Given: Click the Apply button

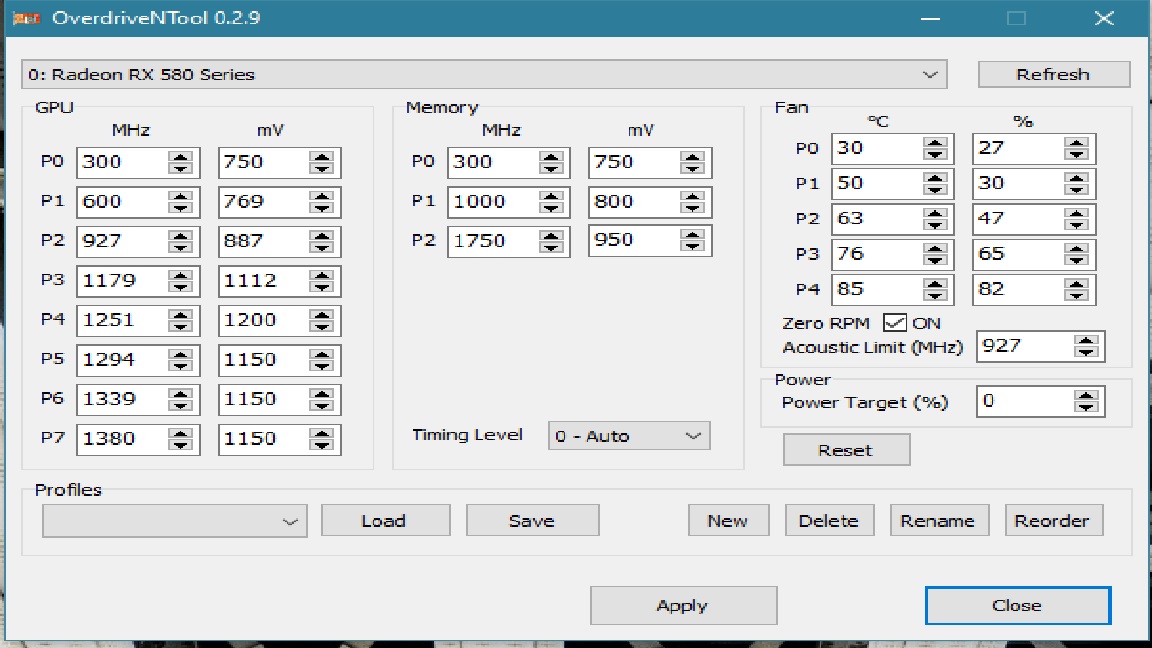Looking at the screenshot, I should [683, 605].
